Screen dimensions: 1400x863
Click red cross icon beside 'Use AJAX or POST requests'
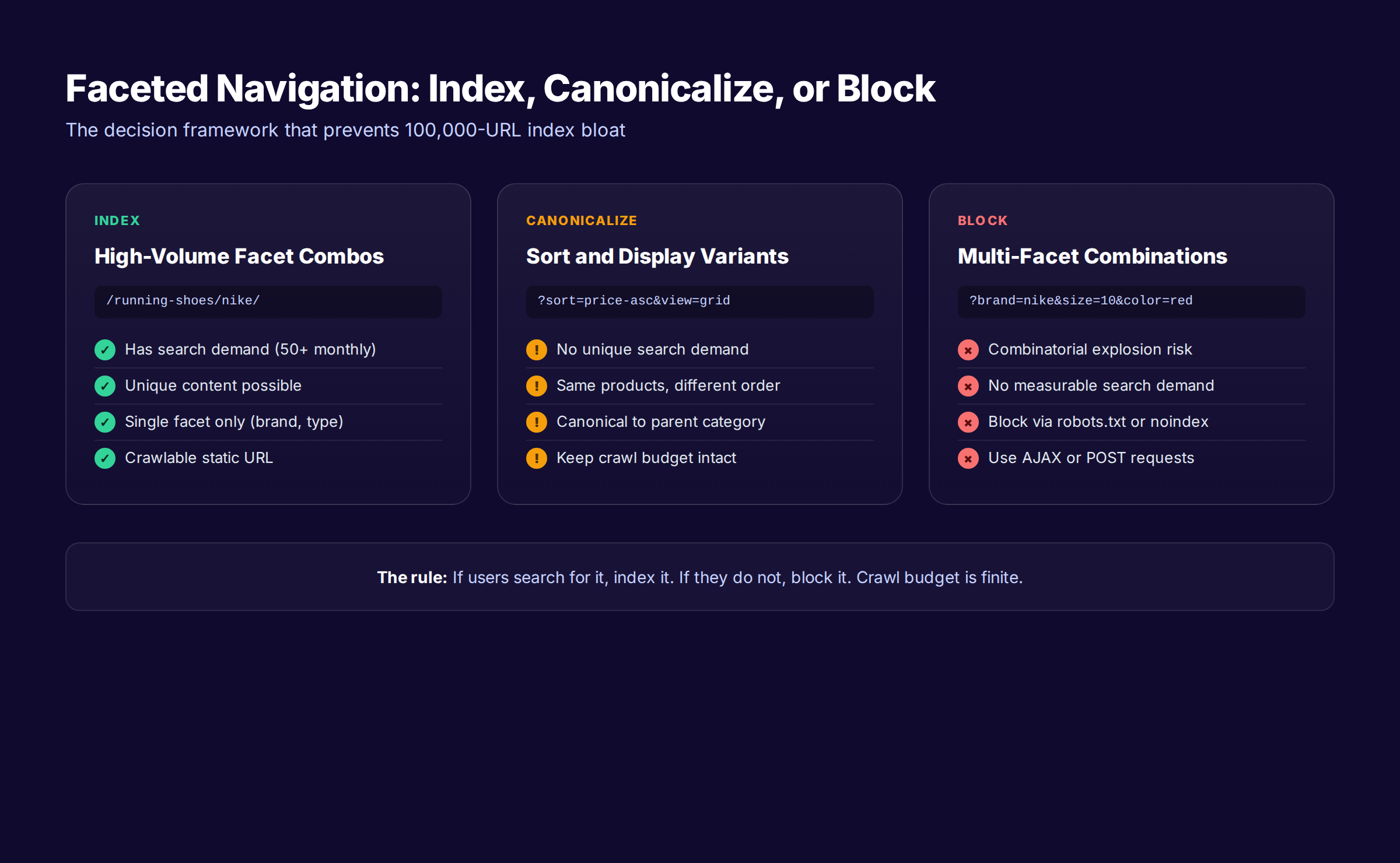968,458
